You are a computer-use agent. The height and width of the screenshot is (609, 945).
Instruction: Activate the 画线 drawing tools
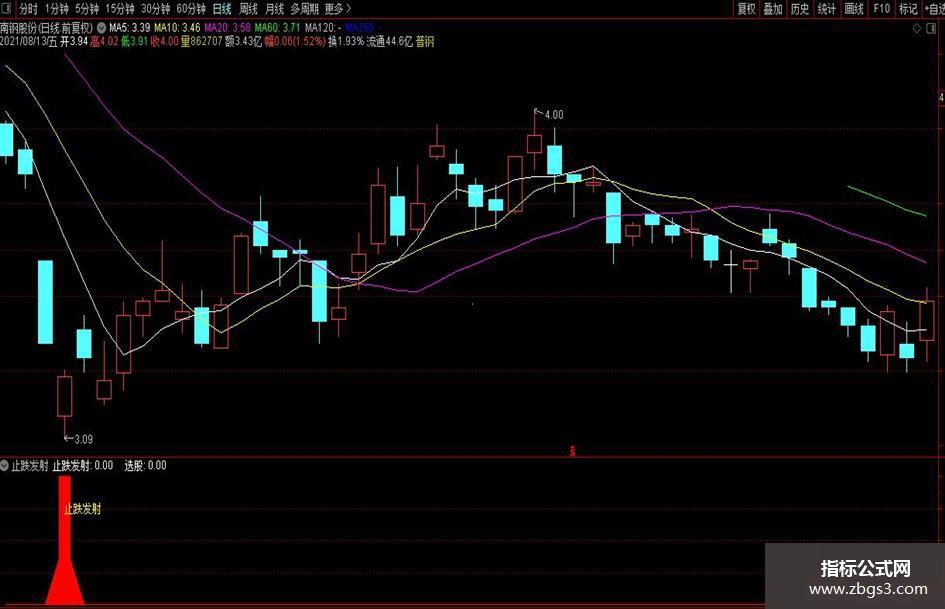pos(854,8)
